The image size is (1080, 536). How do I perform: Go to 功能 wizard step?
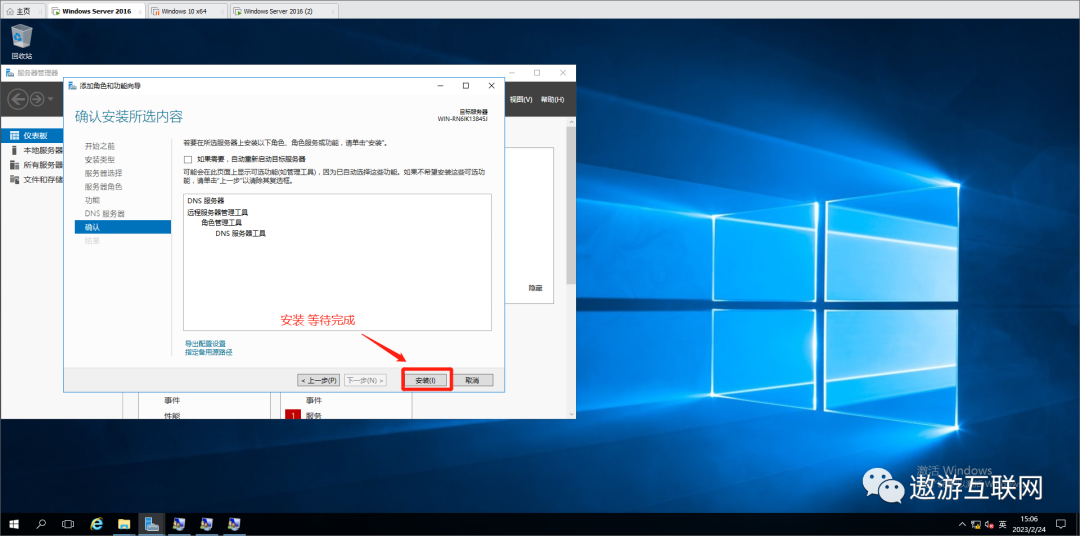pyautogui.click(x=92, y=200)
